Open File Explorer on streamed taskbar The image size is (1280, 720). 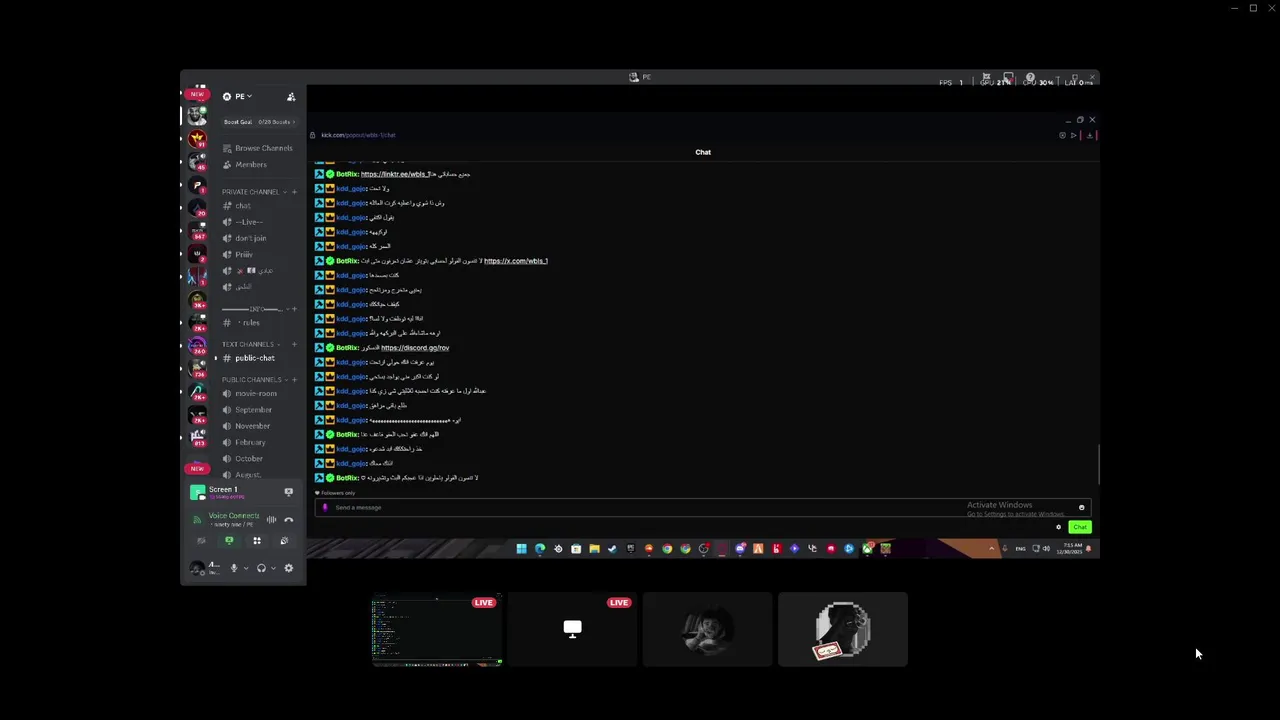click(x=594, y=549)
